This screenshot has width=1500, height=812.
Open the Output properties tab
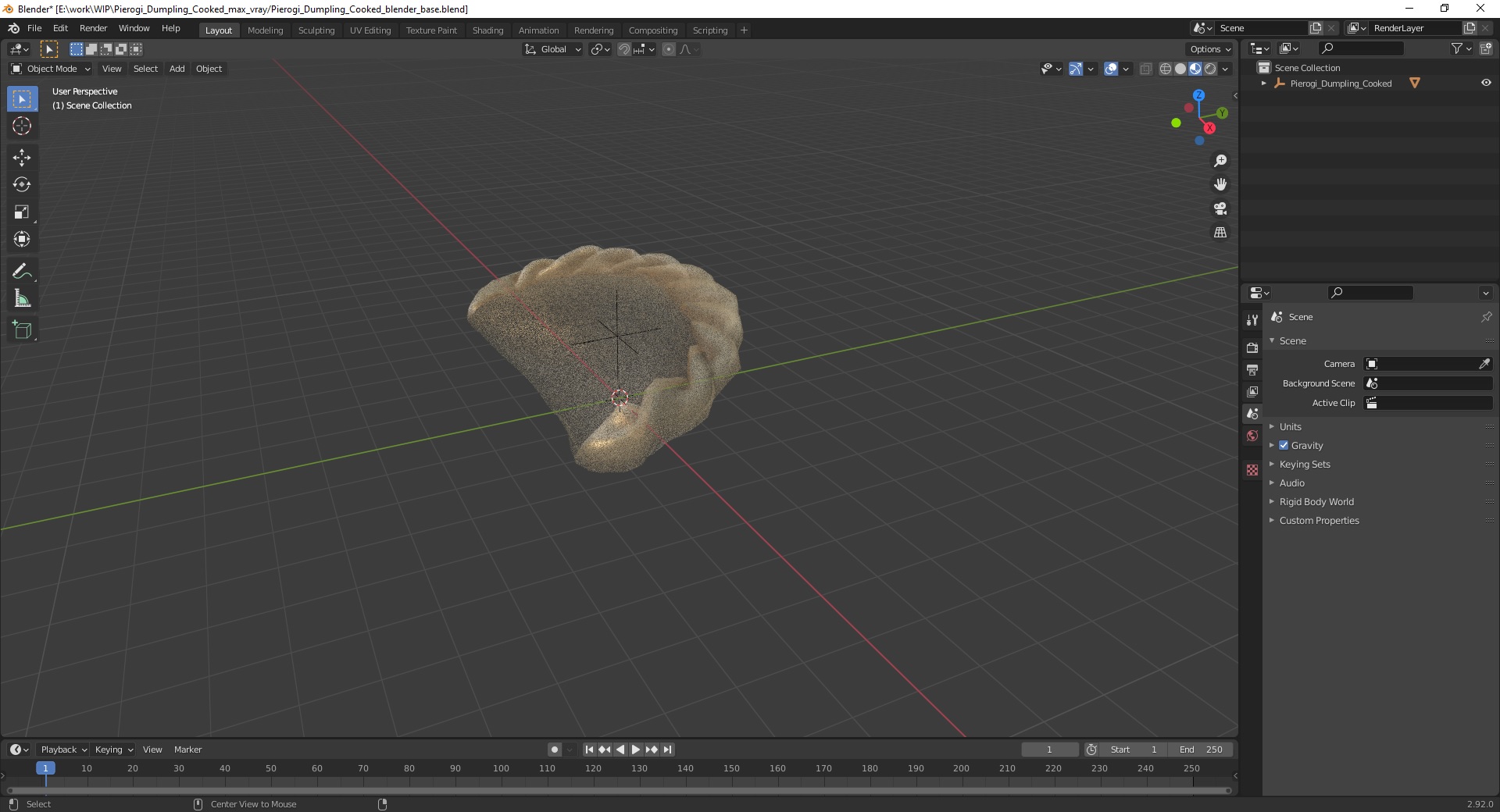click(1252, 369)
